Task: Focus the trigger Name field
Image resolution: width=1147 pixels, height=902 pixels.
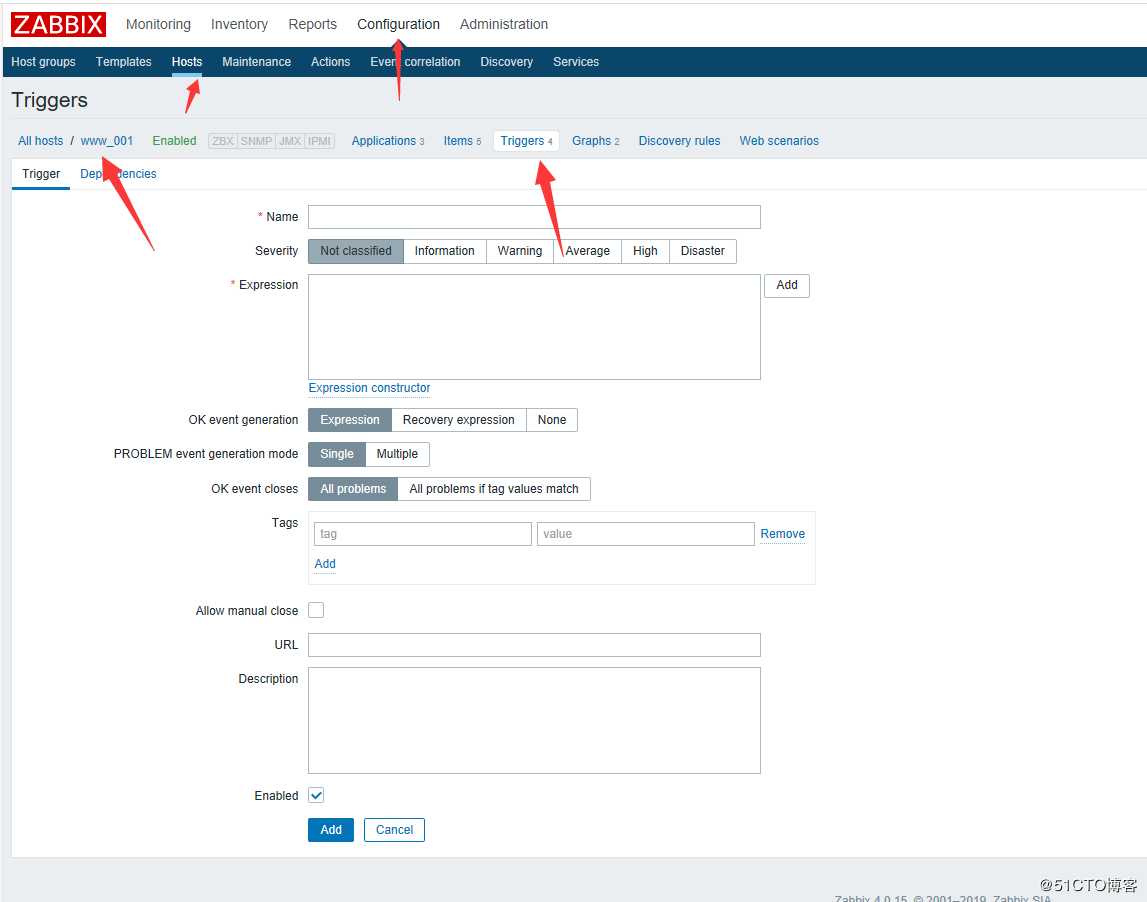Action: point(534,217)
